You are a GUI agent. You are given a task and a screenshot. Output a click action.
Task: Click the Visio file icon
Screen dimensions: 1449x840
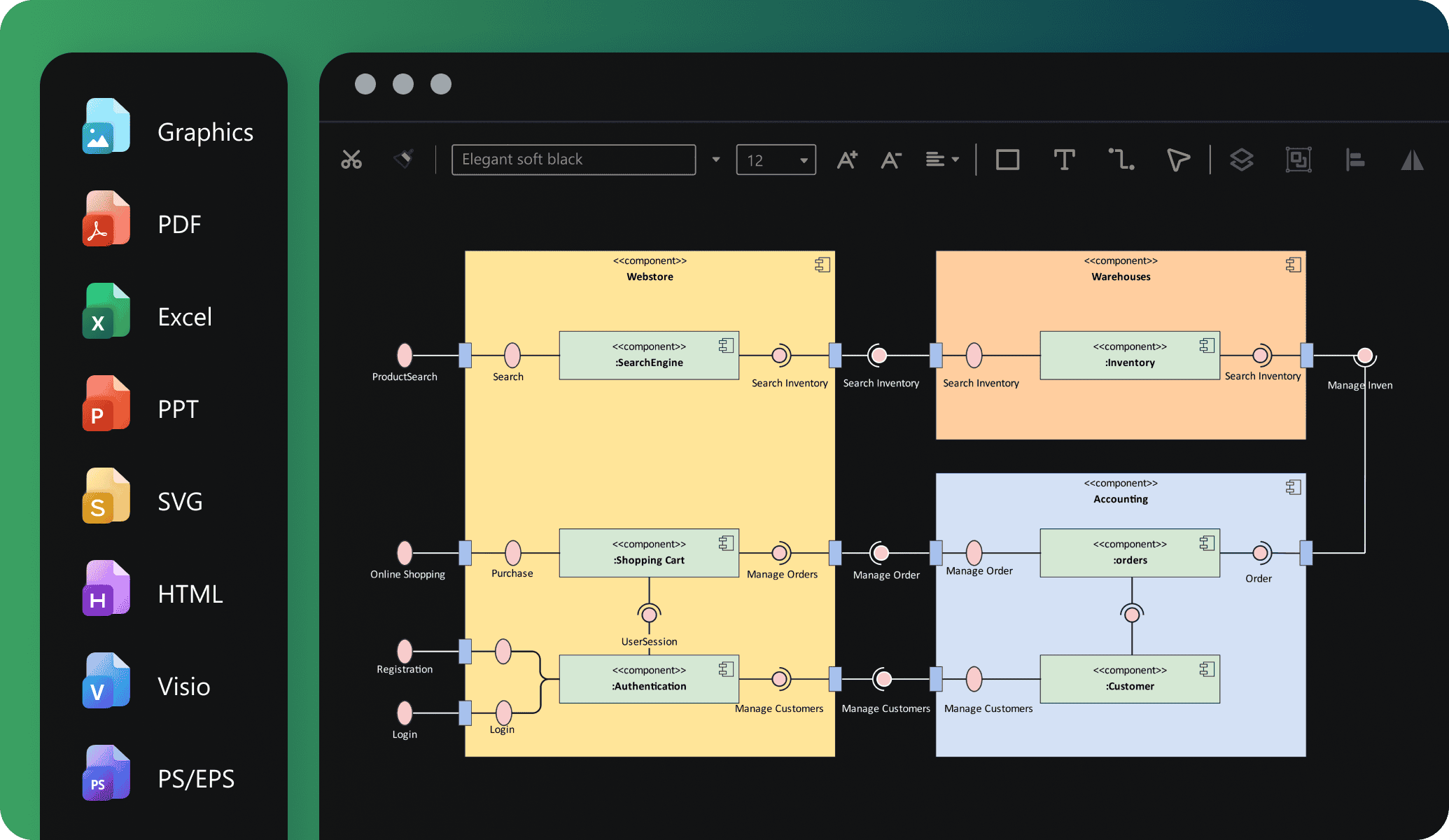[x=106, y=680]
